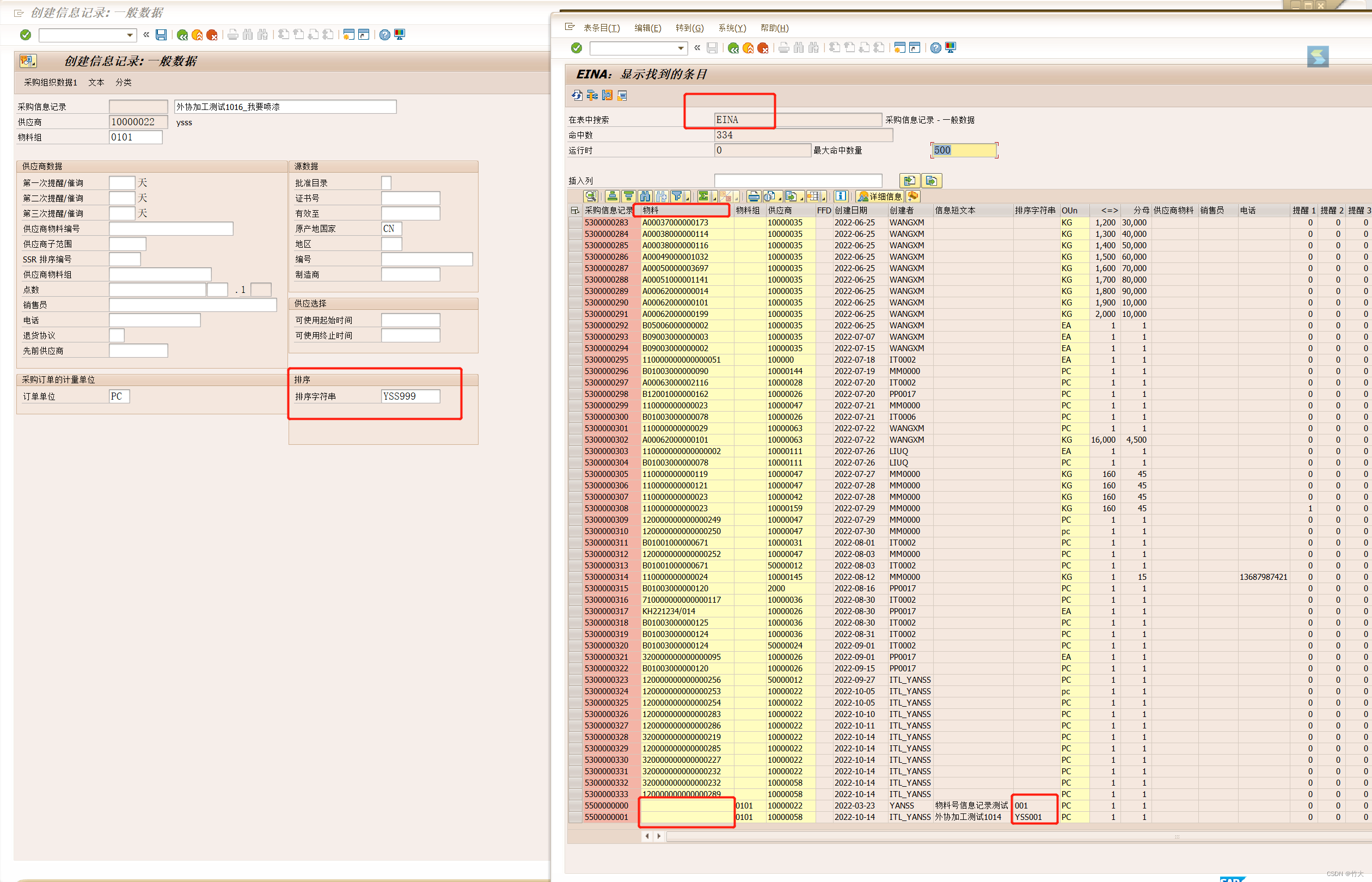This screenshot has width=1372, height=882.
Task: Click the green Enter checkmark in EINA window
Action: 577,48
